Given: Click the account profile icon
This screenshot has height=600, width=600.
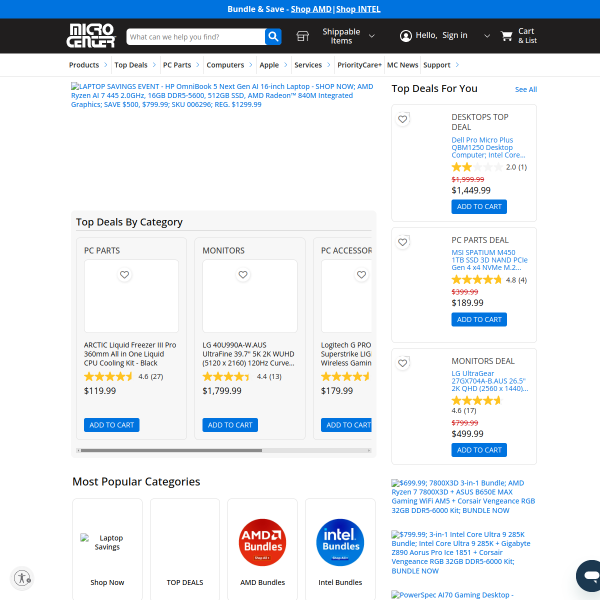Looking at the screenshot, I should coord(406,36).
